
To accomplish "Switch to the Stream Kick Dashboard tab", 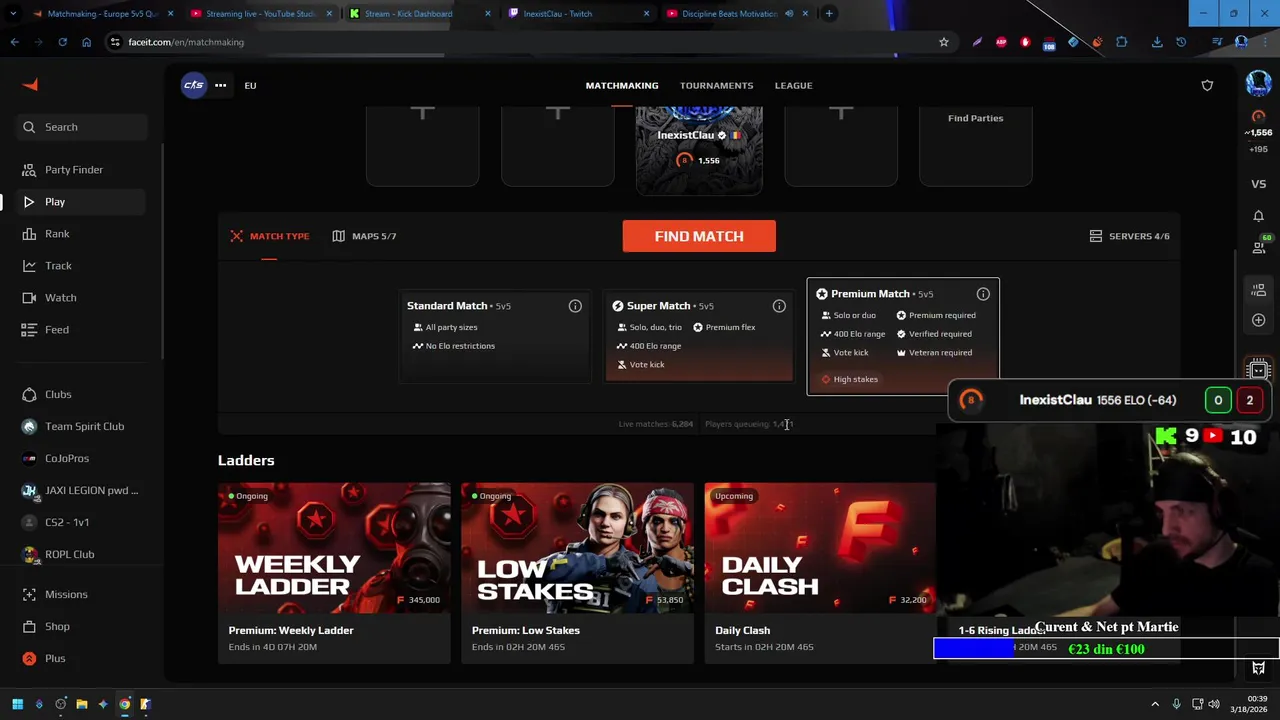I will (x=418, y=14).
